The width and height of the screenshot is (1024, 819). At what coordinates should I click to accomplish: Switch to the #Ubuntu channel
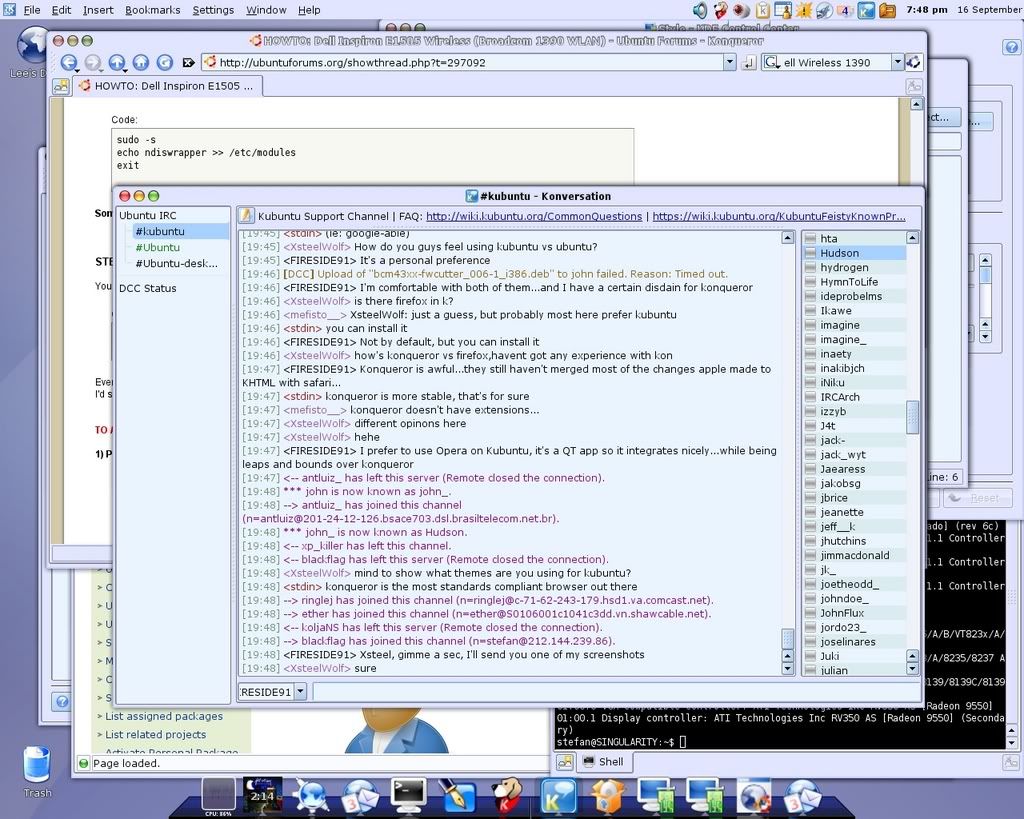click(157, 248)
